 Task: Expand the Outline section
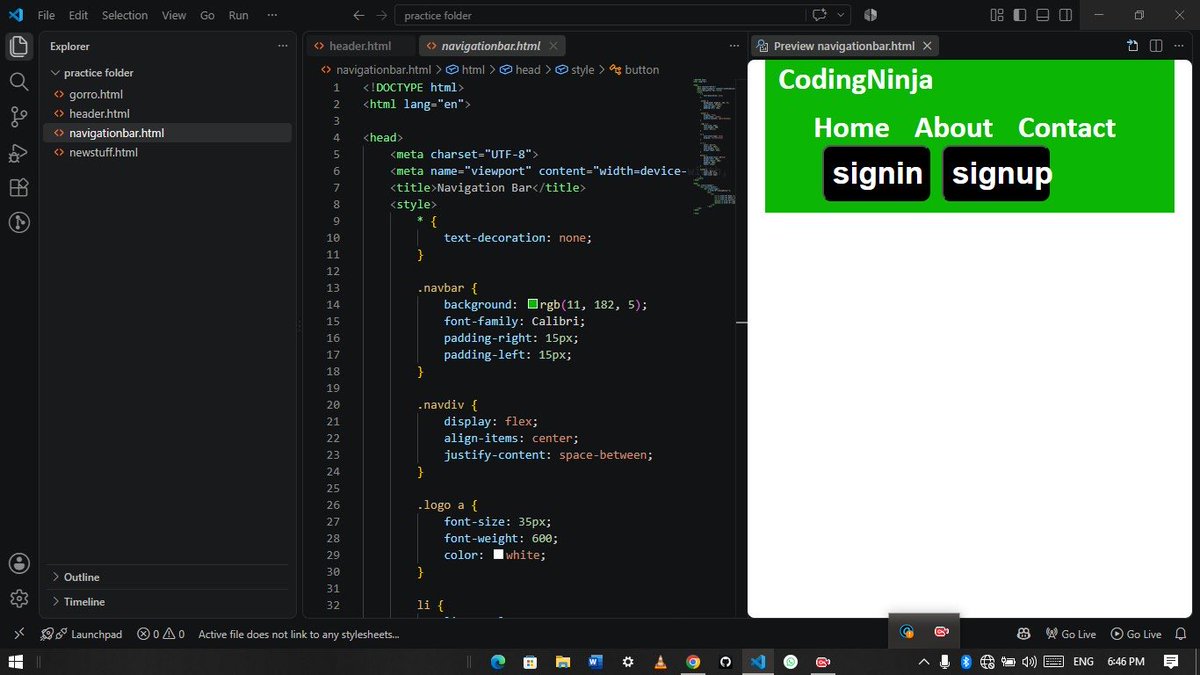click(167, 577)
